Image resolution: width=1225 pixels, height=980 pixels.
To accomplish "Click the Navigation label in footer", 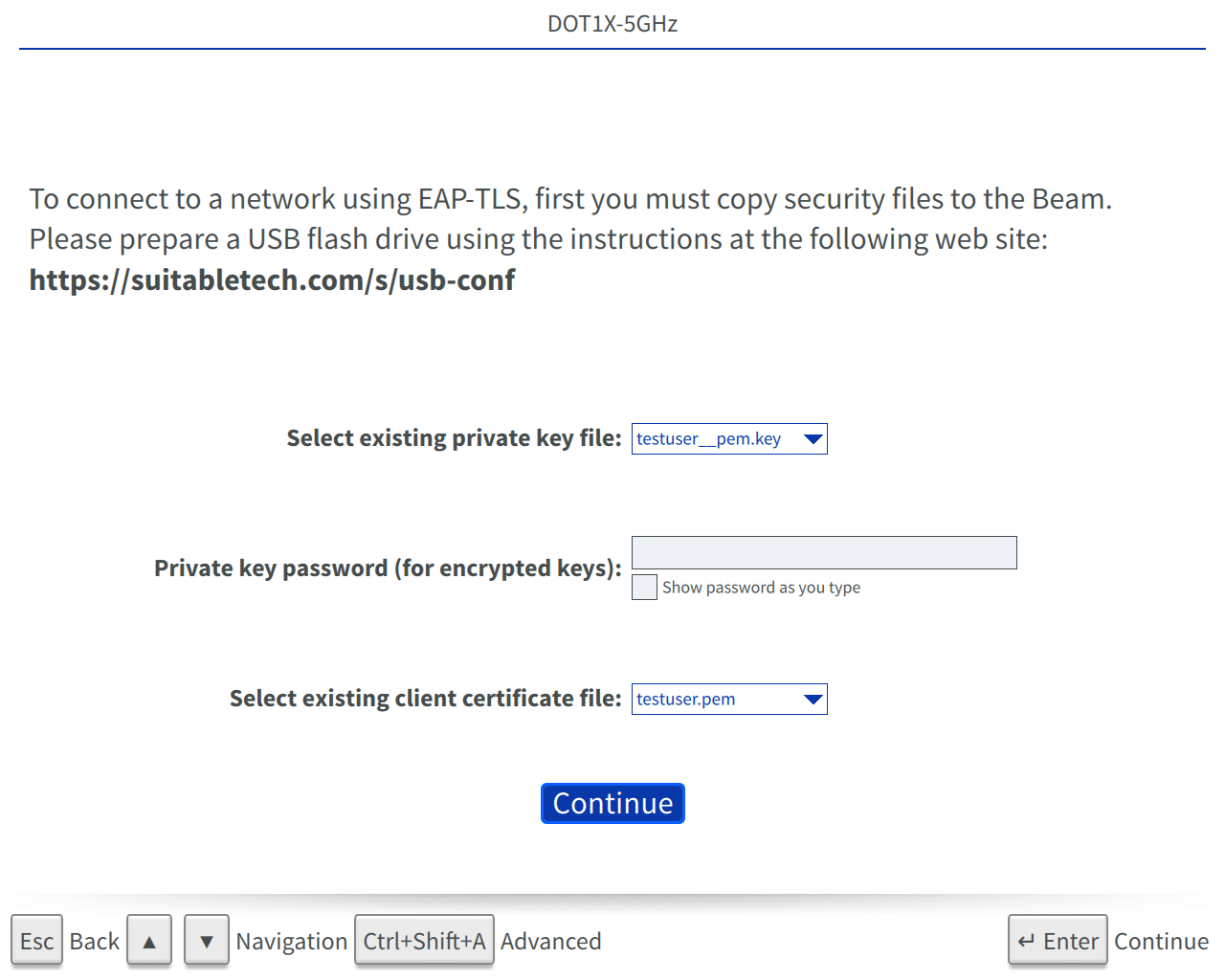I will 291,942.
